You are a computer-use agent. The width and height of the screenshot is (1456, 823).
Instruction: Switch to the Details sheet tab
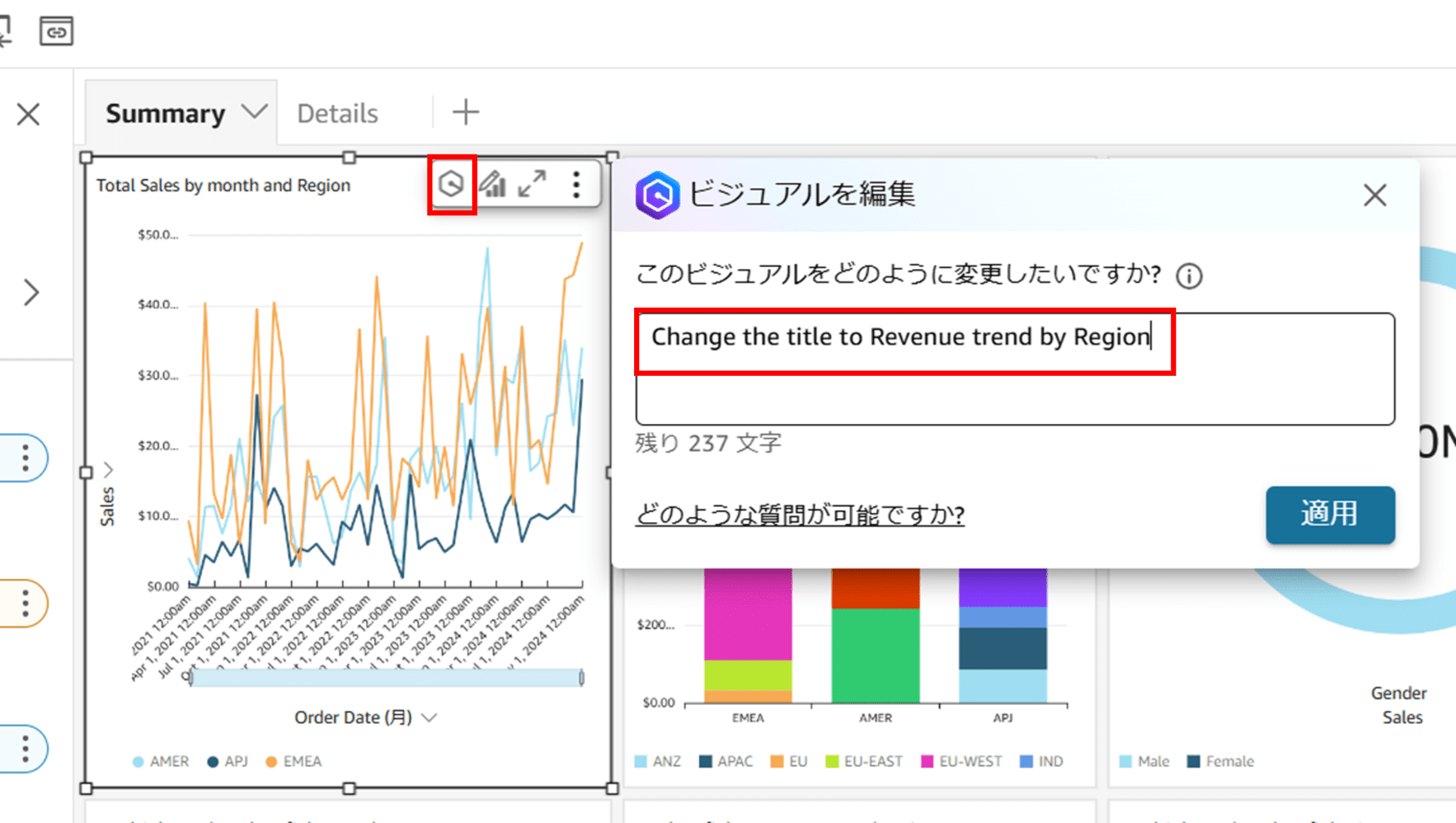point(338,114)
